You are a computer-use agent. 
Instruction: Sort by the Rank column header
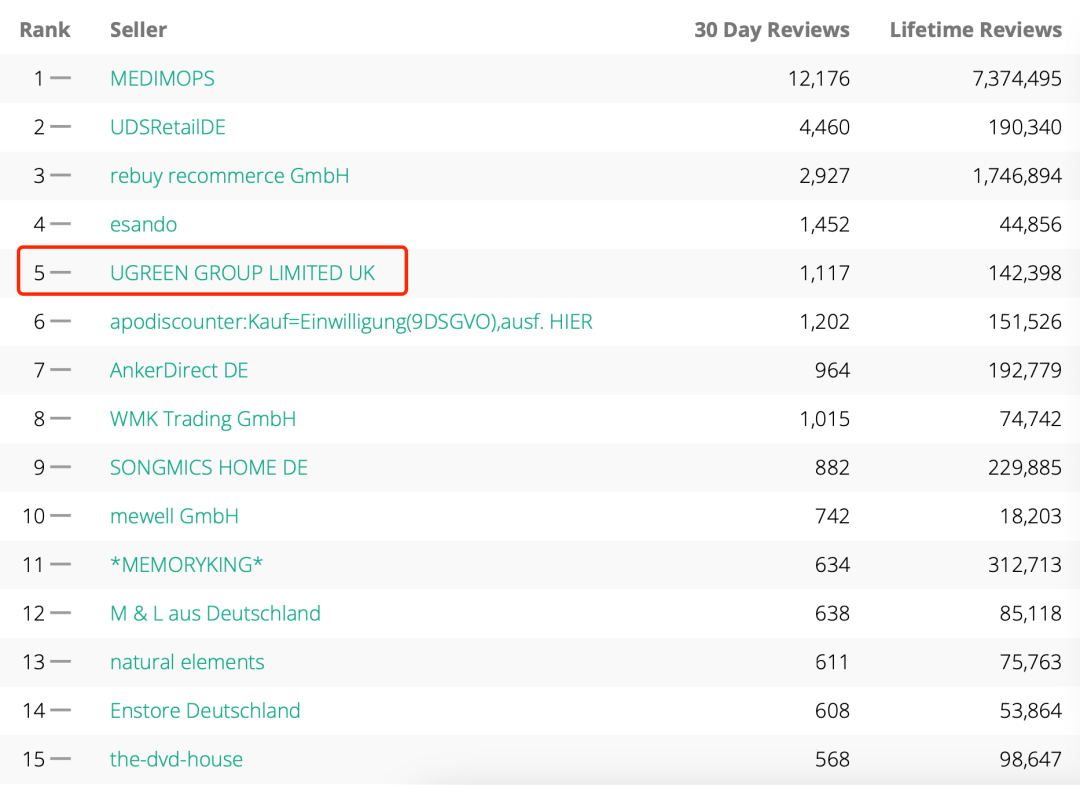tap(45, 30)
